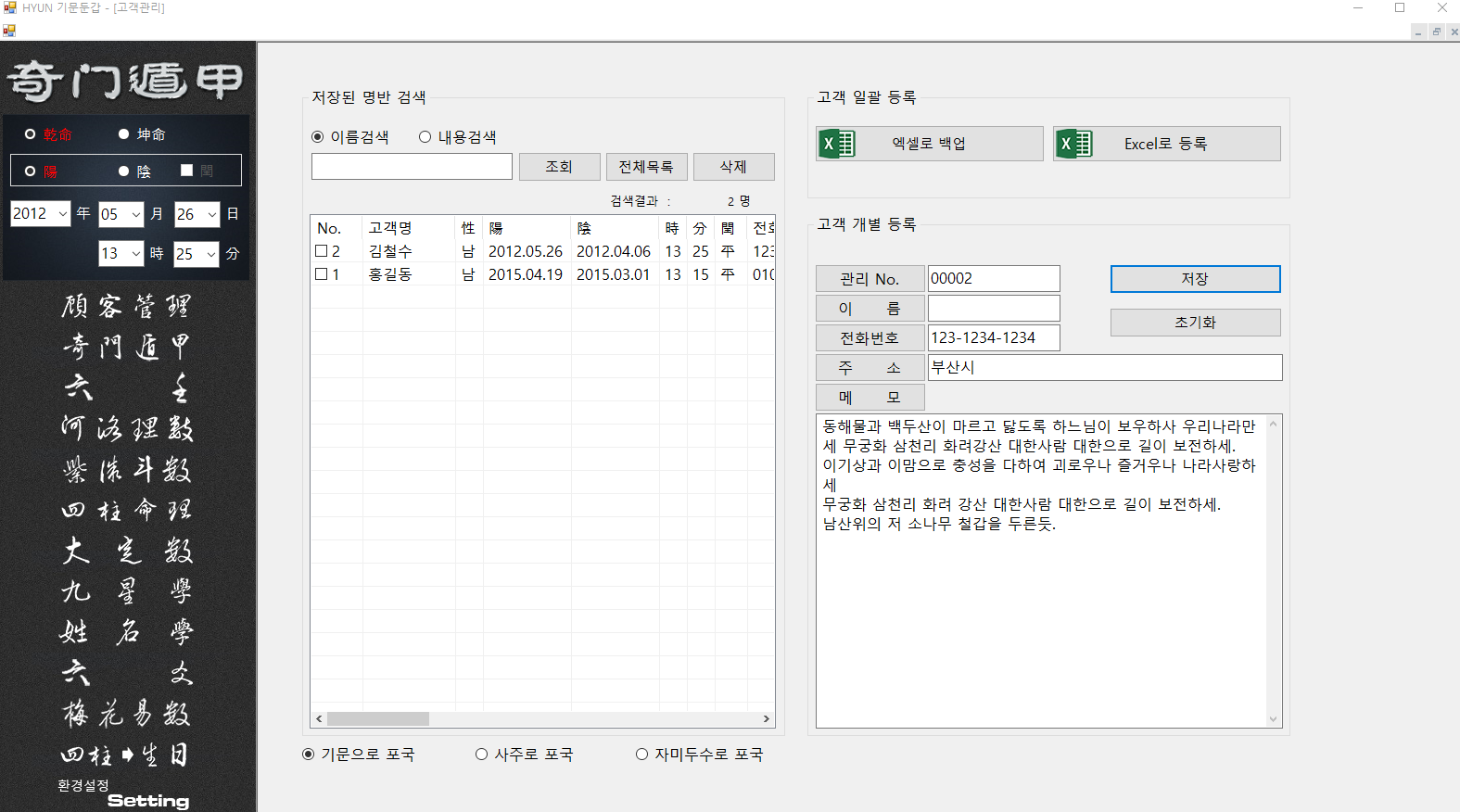
Task: Click the 陰 column header in list
Action: coord(615,228)
